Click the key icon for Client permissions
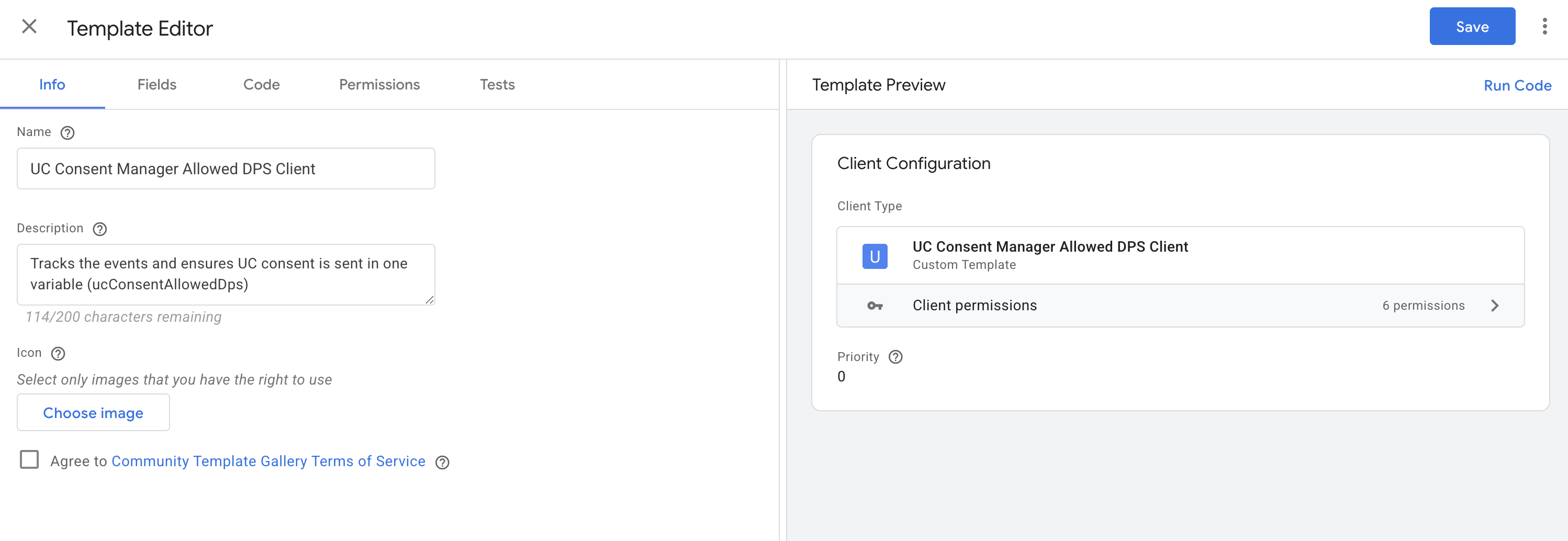This screenshot has height=541, width=1568. click(875, 306)
